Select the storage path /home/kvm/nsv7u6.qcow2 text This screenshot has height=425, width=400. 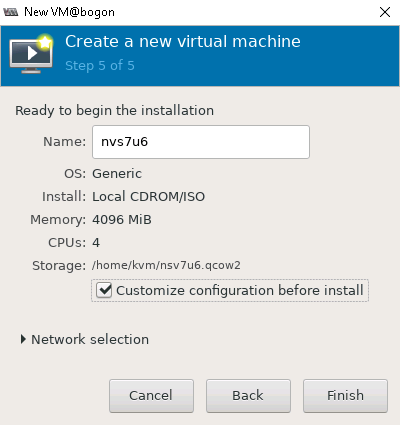point(166,265)
